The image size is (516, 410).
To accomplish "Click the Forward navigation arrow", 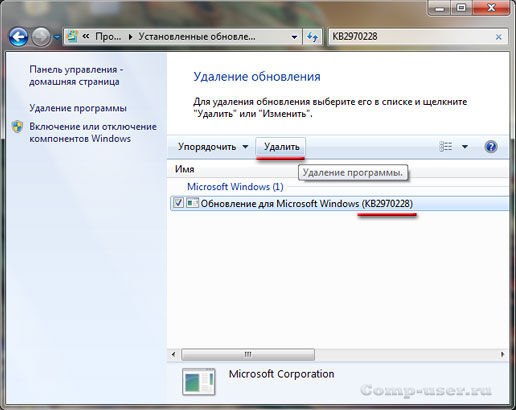I will point(41,36).
